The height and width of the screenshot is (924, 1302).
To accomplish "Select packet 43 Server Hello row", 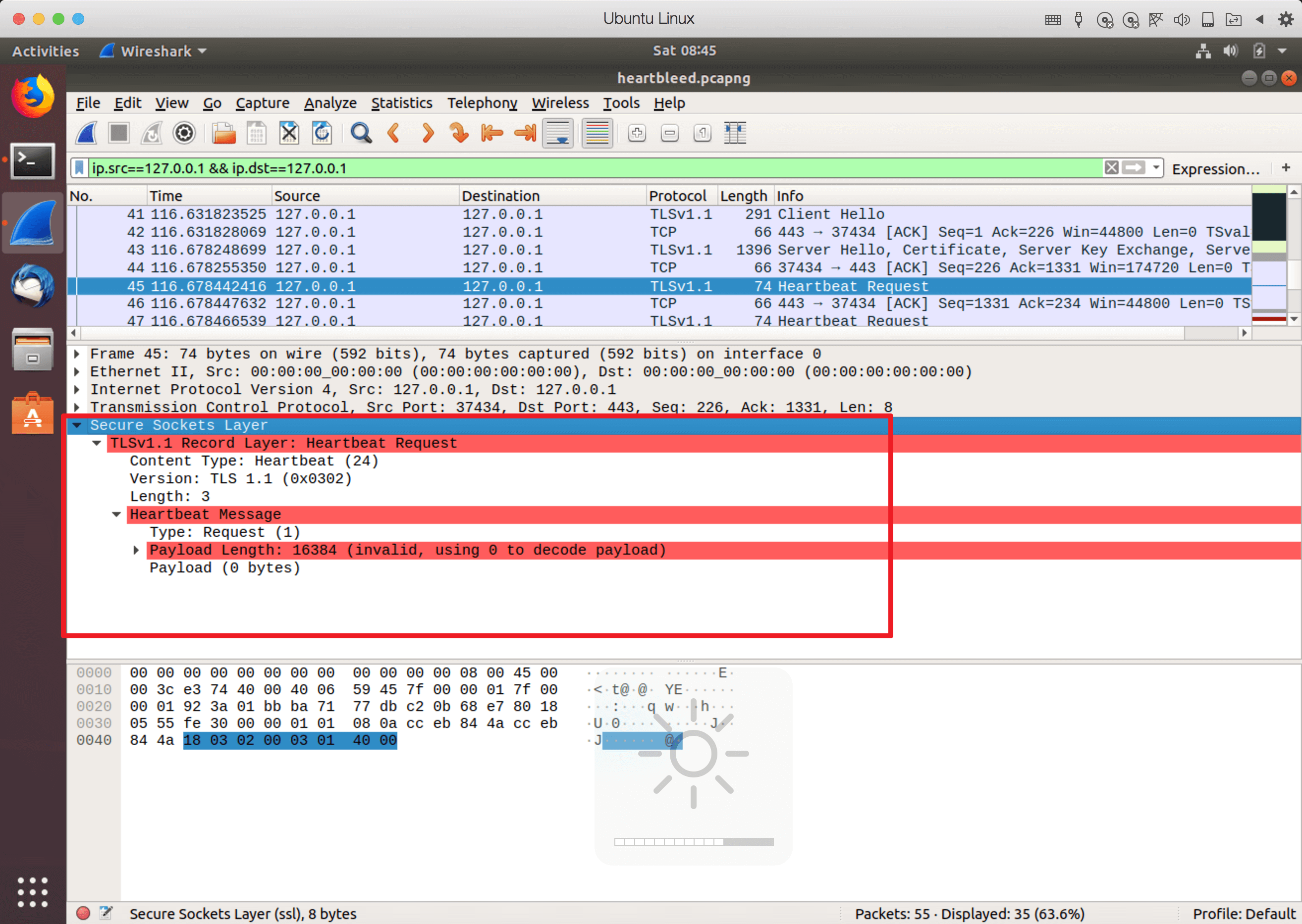I will [x=659, y=251].
